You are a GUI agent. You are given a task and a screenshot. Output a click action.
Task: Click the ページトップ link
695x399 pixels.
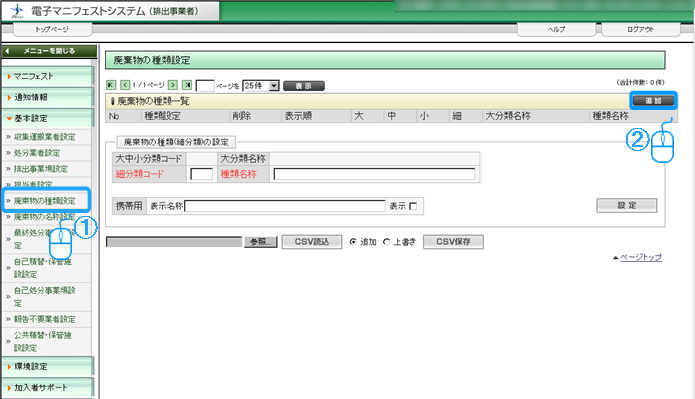click(641, 257)
